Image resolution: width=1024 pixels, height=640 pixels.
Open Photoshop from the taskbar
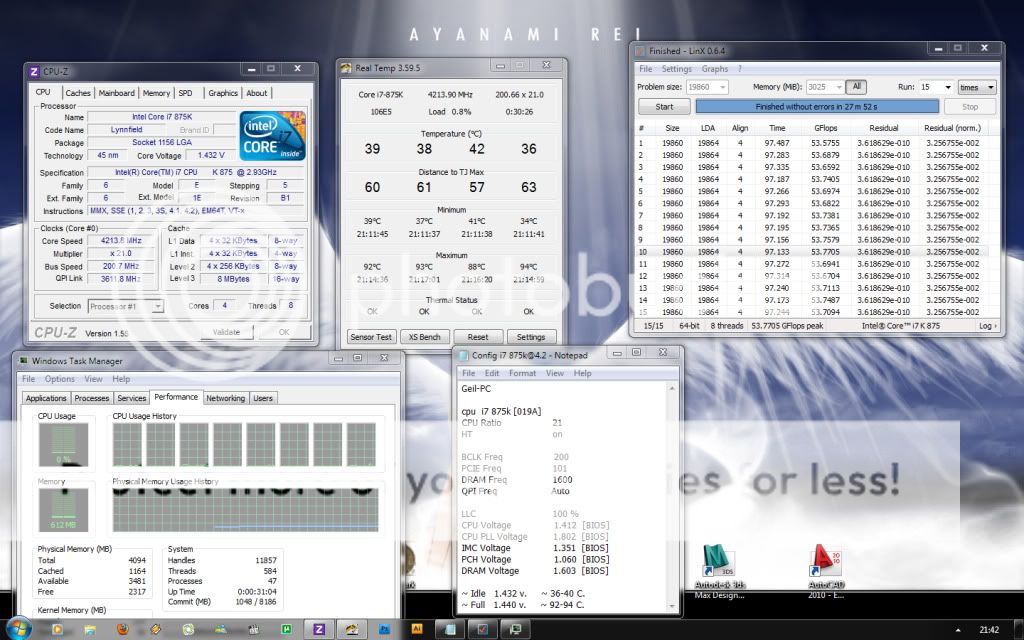pyautogui.click(x=384, y=630)
